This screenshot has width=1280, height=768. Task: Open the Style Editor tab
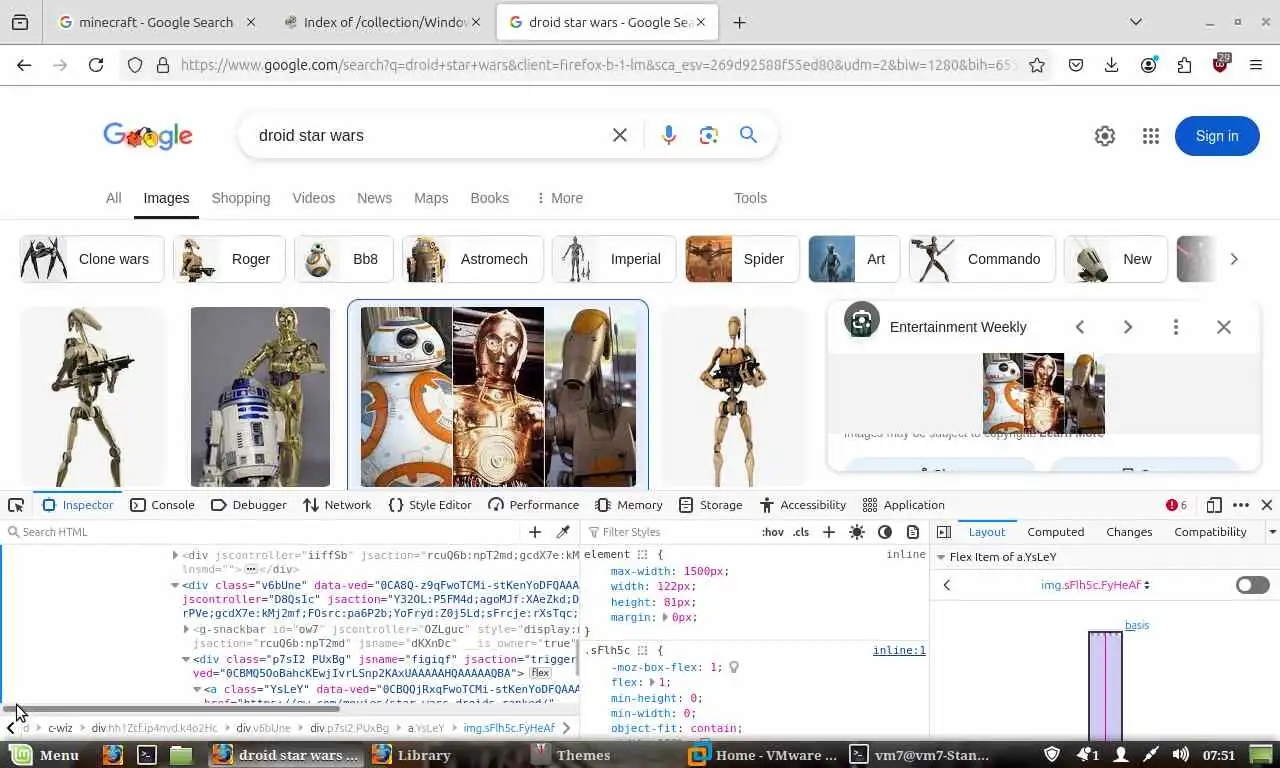point(430,505)
